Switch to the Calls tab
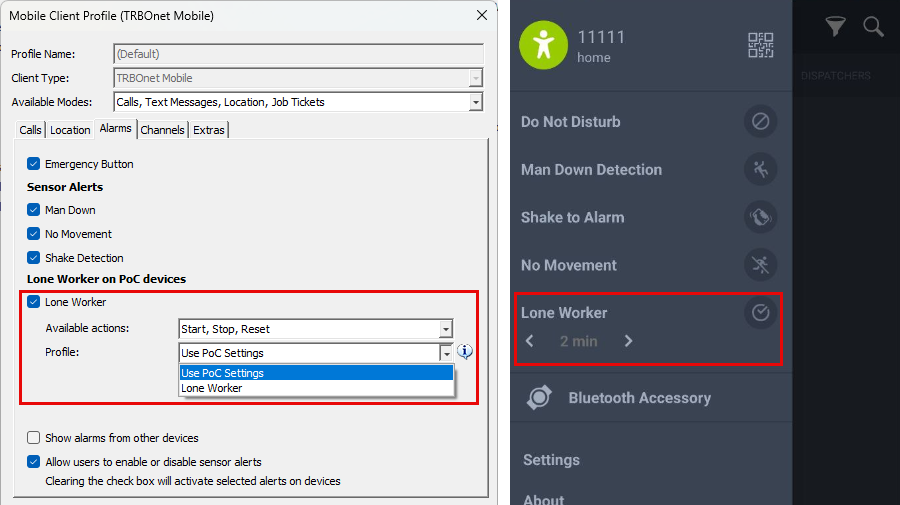This screenshot has height=505, width=900. [30, 130]
